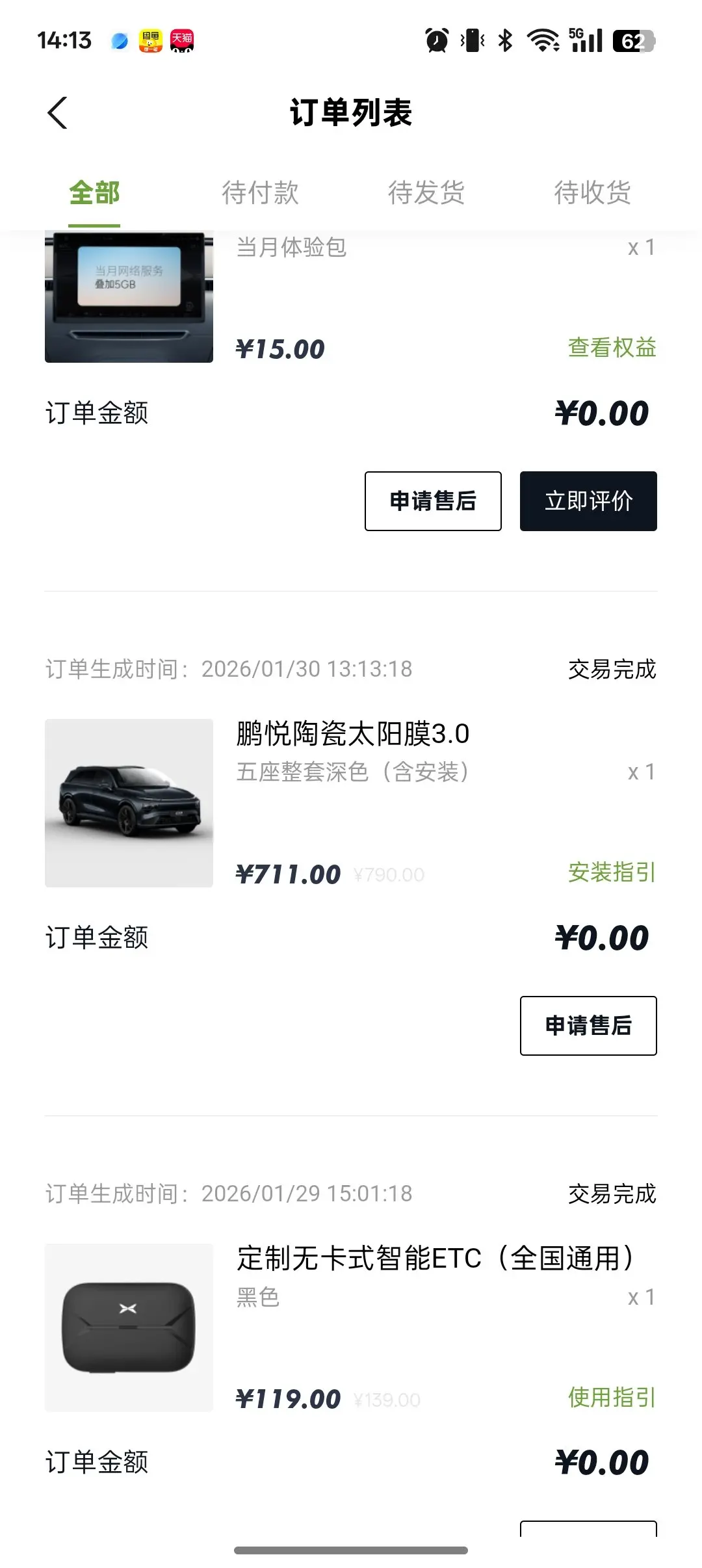Tap the Bluetooth status icon

(x=505, y=41)
